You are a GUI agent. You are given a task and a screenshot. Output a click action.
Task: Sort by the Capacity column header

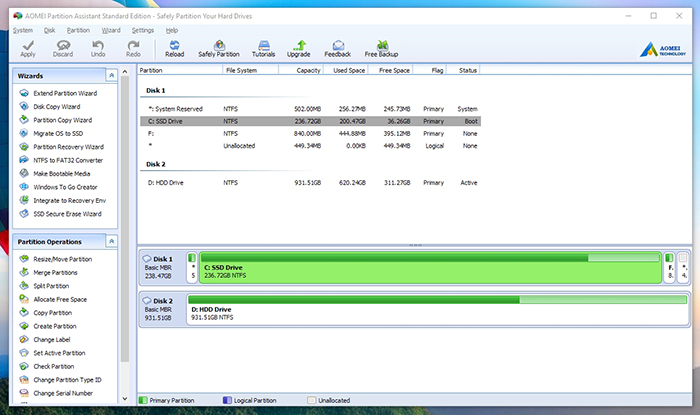[x=301, y=70]
